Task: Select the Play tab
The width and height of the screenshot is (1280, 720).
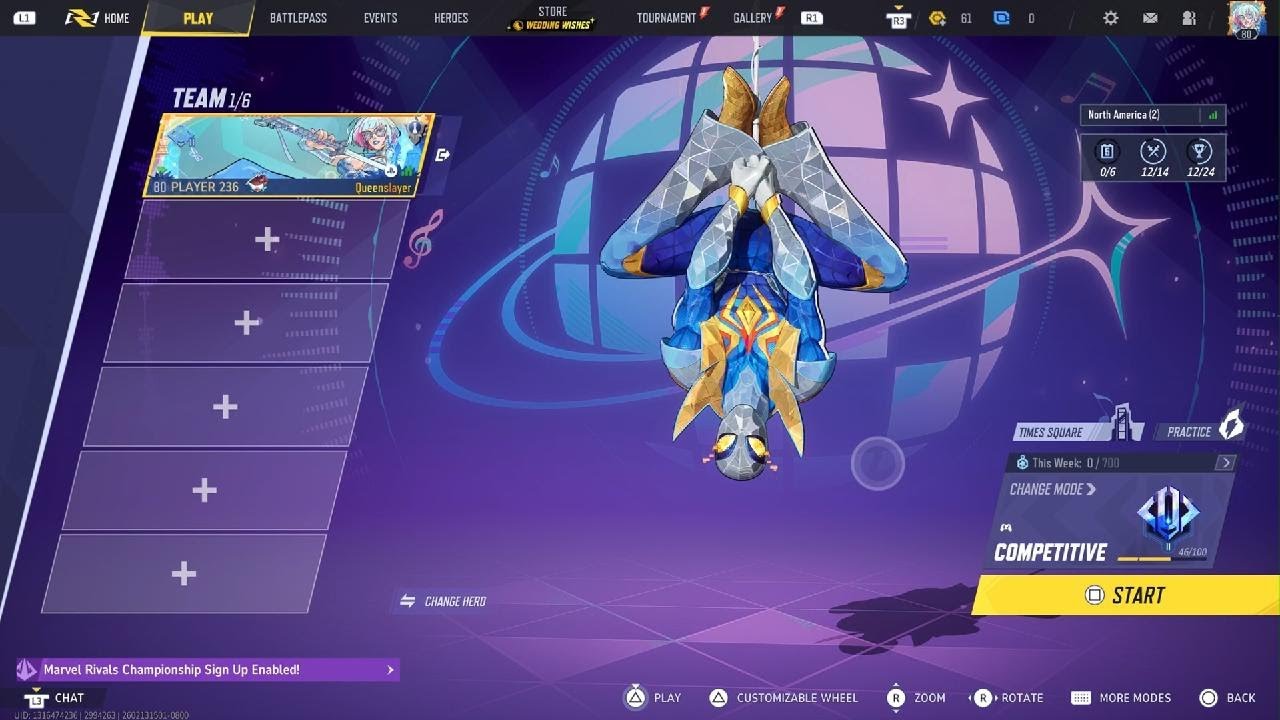Action: tap(198, 18)
